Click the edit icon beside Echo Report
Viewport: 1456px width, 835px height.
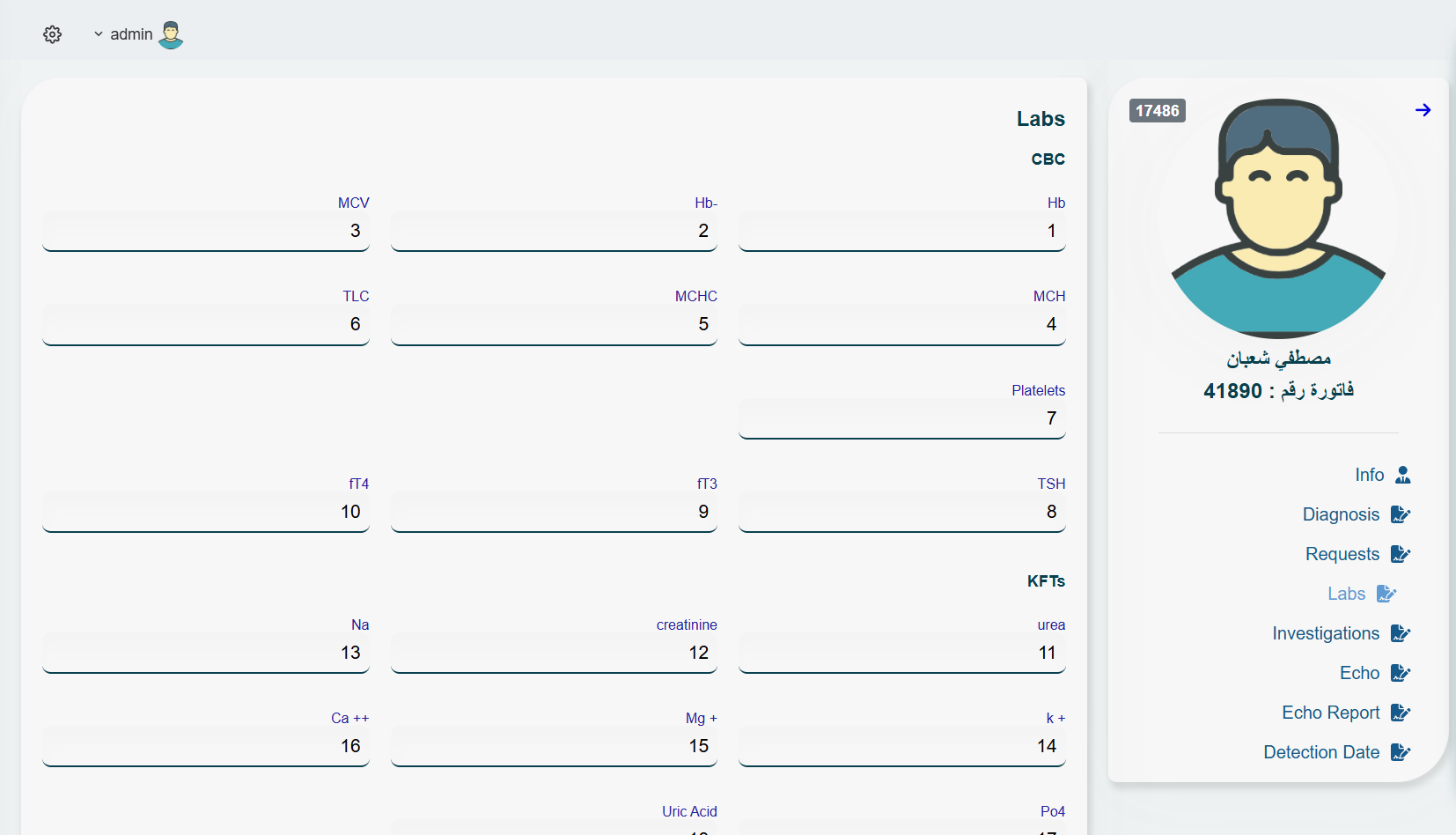pyautogui.click(x=1400, y=713)
